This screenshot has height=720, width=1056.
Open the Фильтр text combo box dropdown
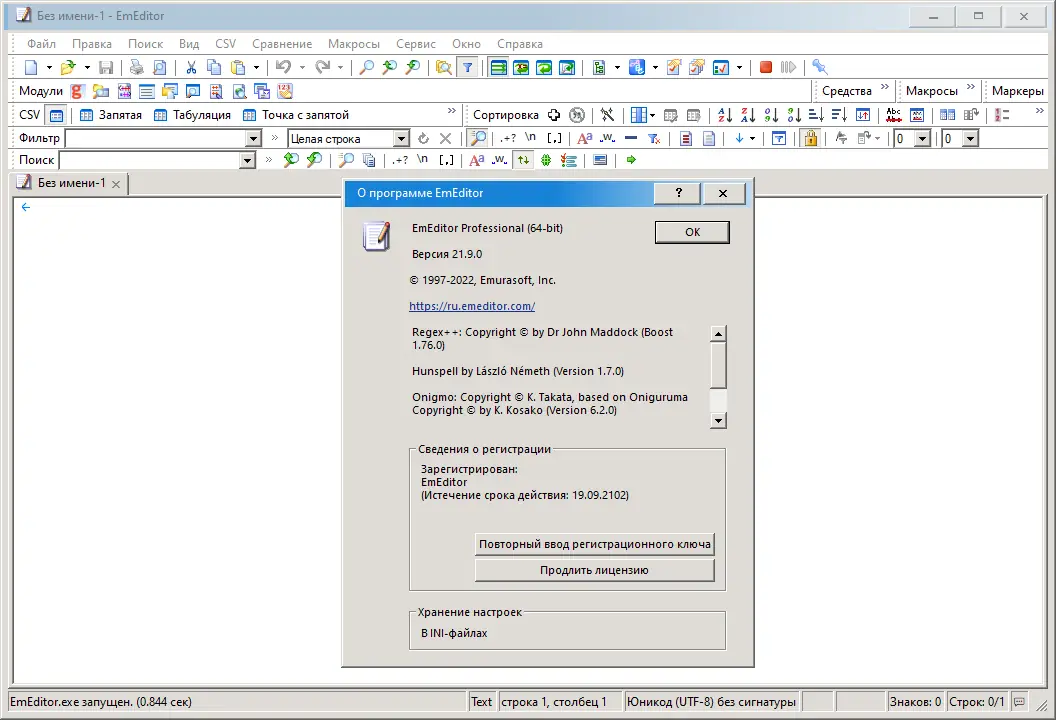coord(253,139)
